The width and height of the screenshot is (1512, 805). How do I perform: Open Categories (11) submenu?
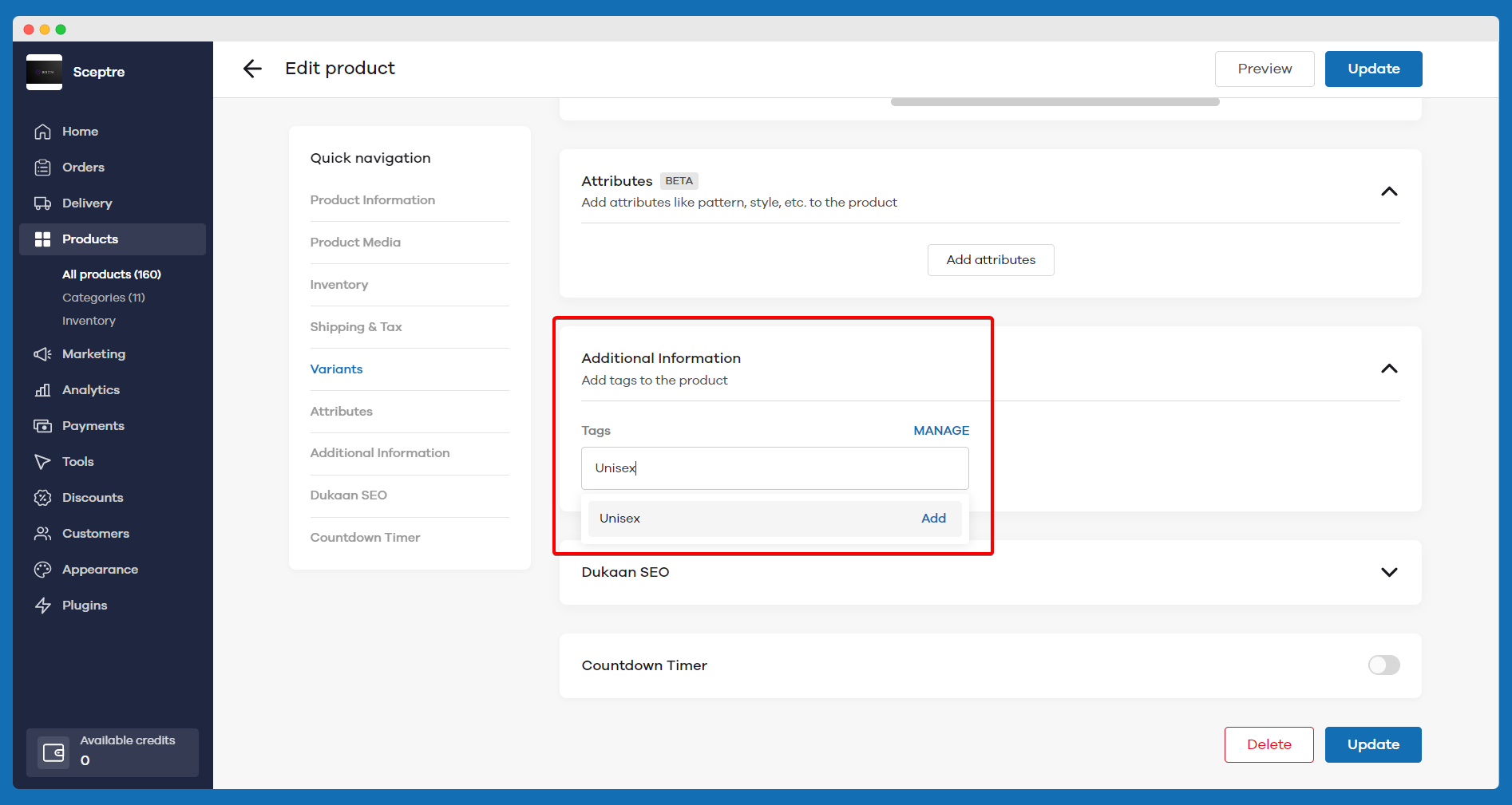coord(104,298)
